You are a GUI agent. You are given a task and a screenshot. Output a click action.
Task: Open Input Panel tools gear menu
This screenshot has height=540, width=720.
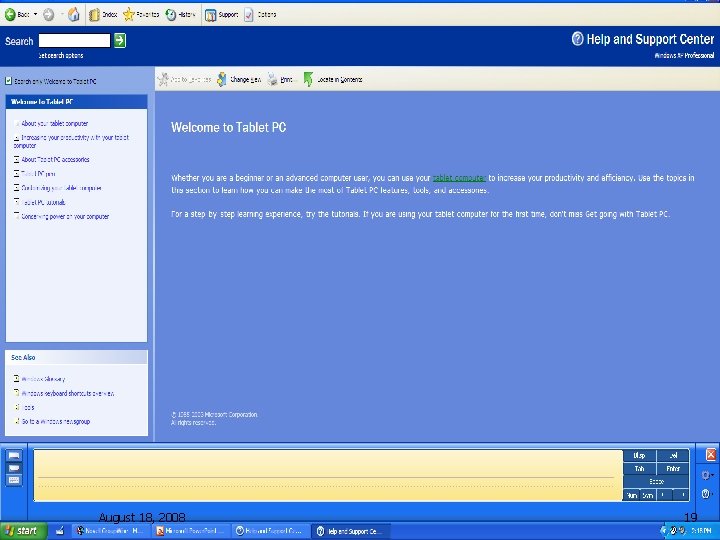[707, 475]
